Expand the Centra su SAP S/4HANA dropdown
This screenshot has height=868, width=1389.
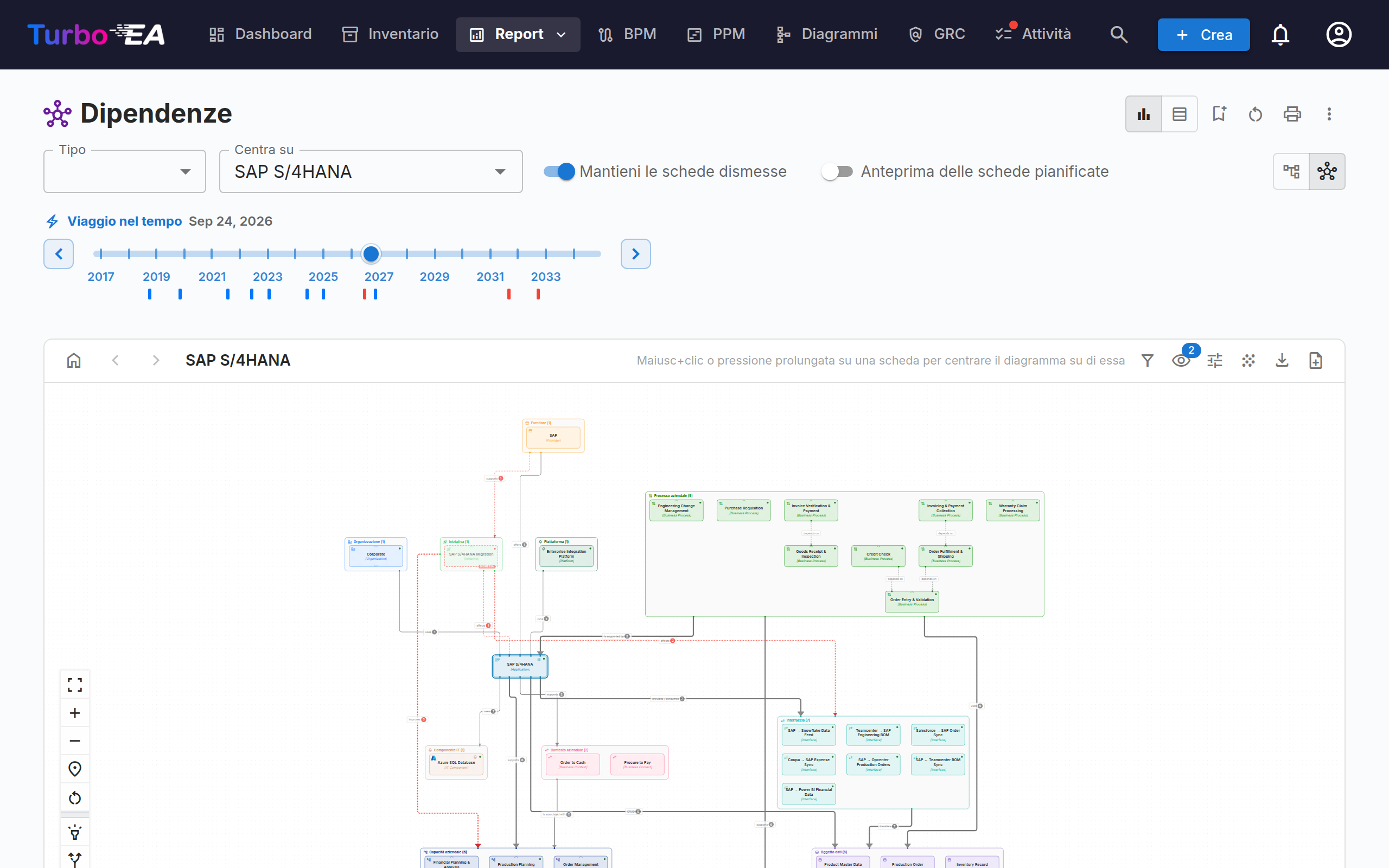coord(371,171)
